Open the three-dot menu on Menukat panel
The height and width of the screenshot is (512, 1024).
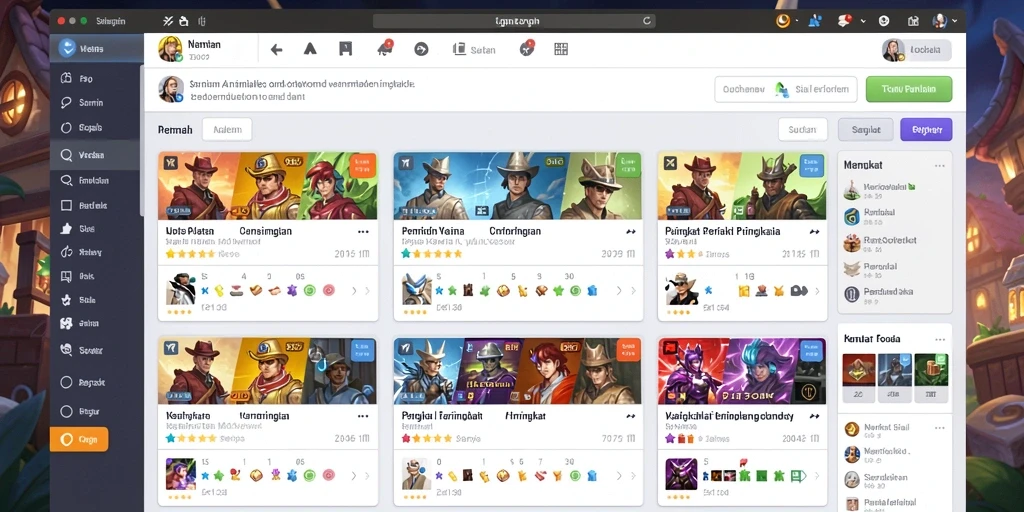(x=940, y=166)
